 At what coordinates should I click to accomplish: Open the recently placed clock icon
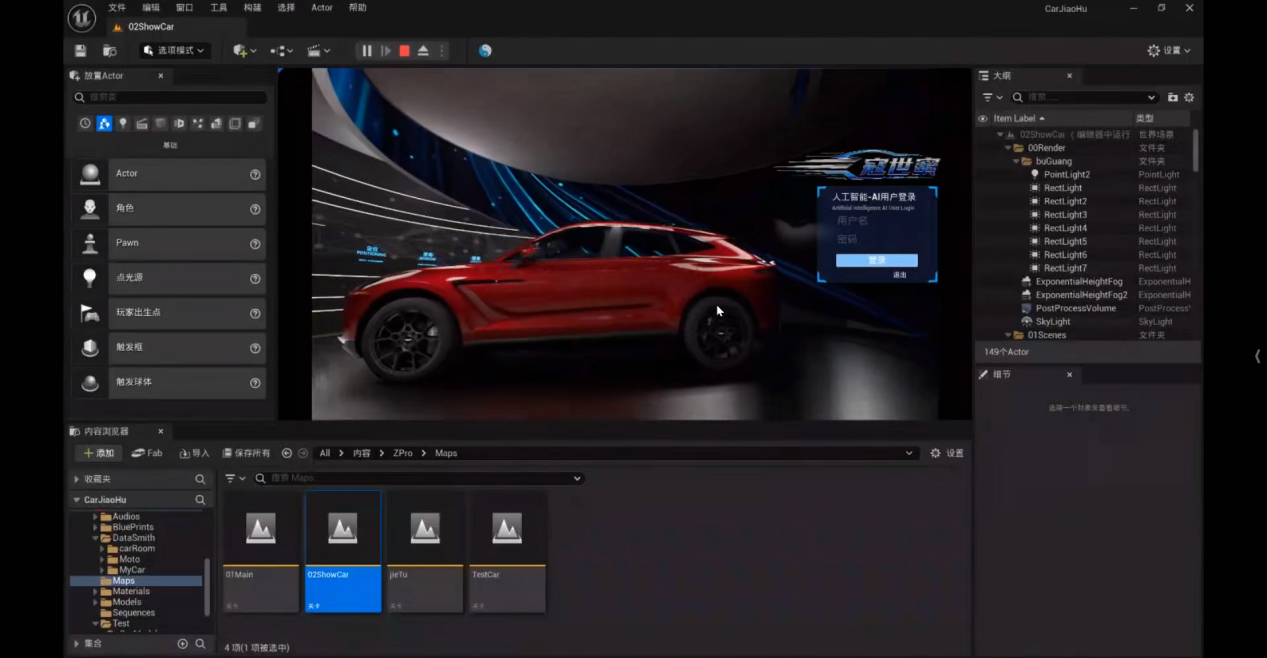(85, 124)
